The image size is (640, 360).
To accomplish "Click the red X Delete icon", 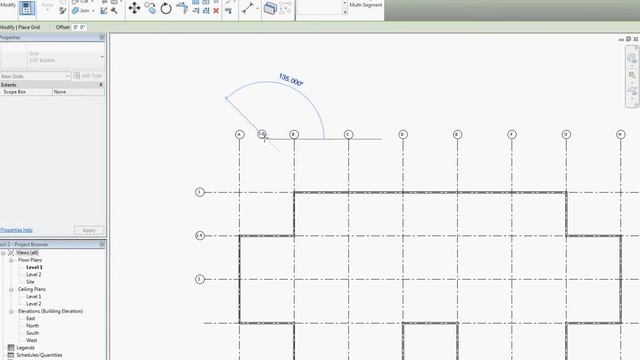I will pos(216,11).
